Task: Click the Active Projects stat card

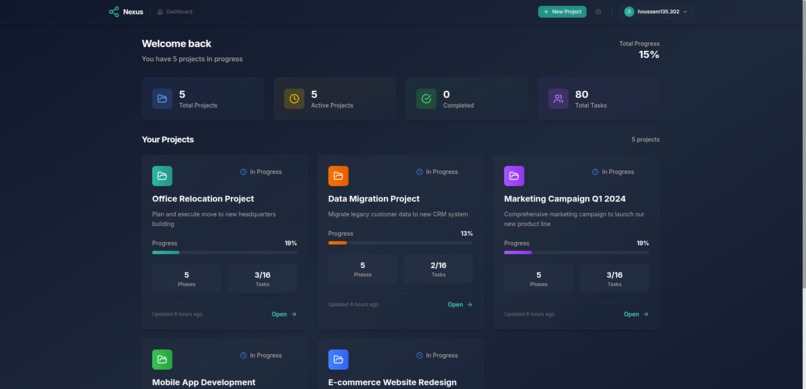Action: [335, 99]
